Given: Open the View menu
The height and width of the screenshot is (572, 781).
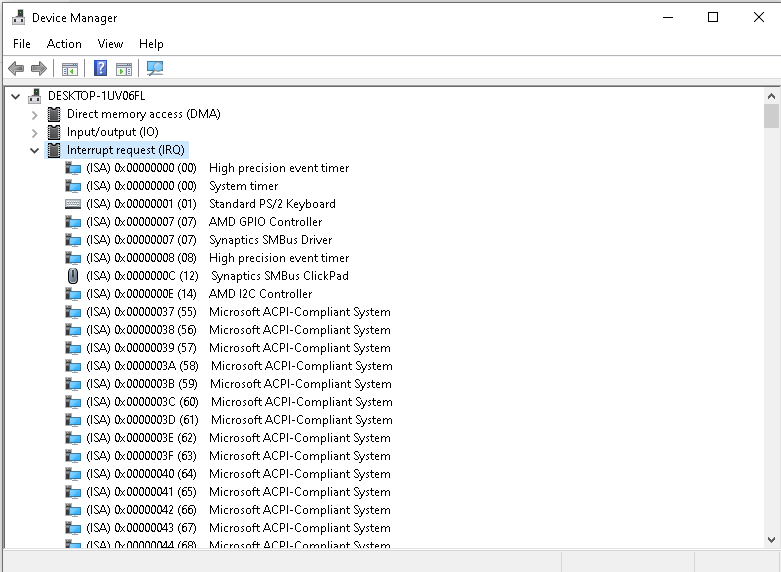Looking at the screenshot, I should click(x=110, y=44).
